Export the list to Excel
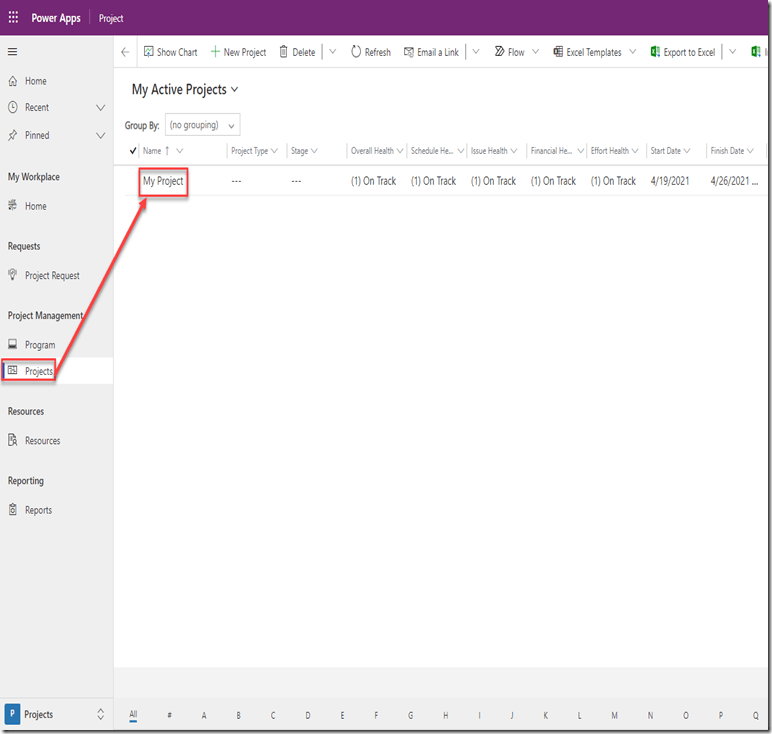 (682, 52)
